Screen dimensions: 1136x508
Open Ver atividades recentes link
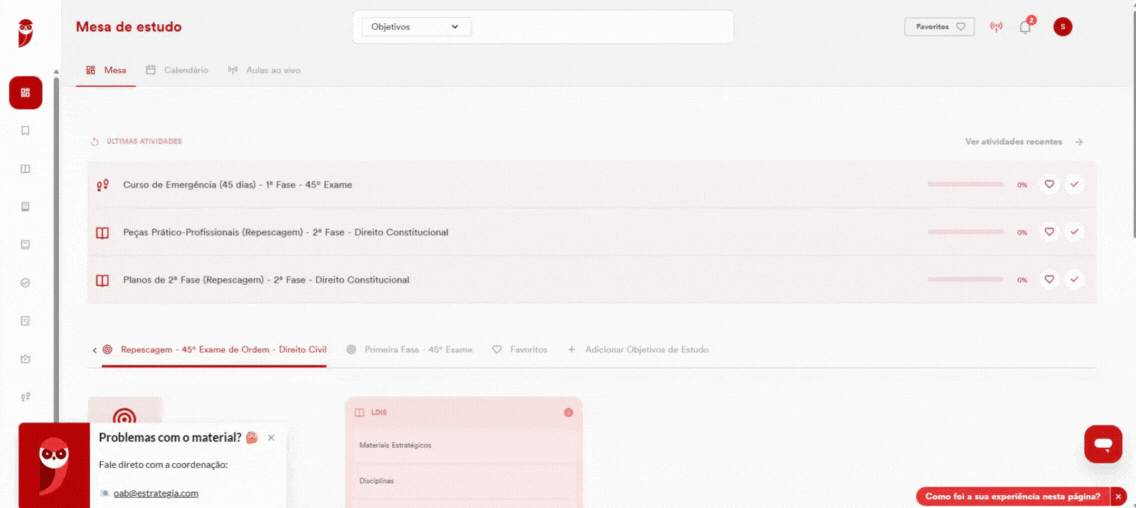click(1024, 142)
